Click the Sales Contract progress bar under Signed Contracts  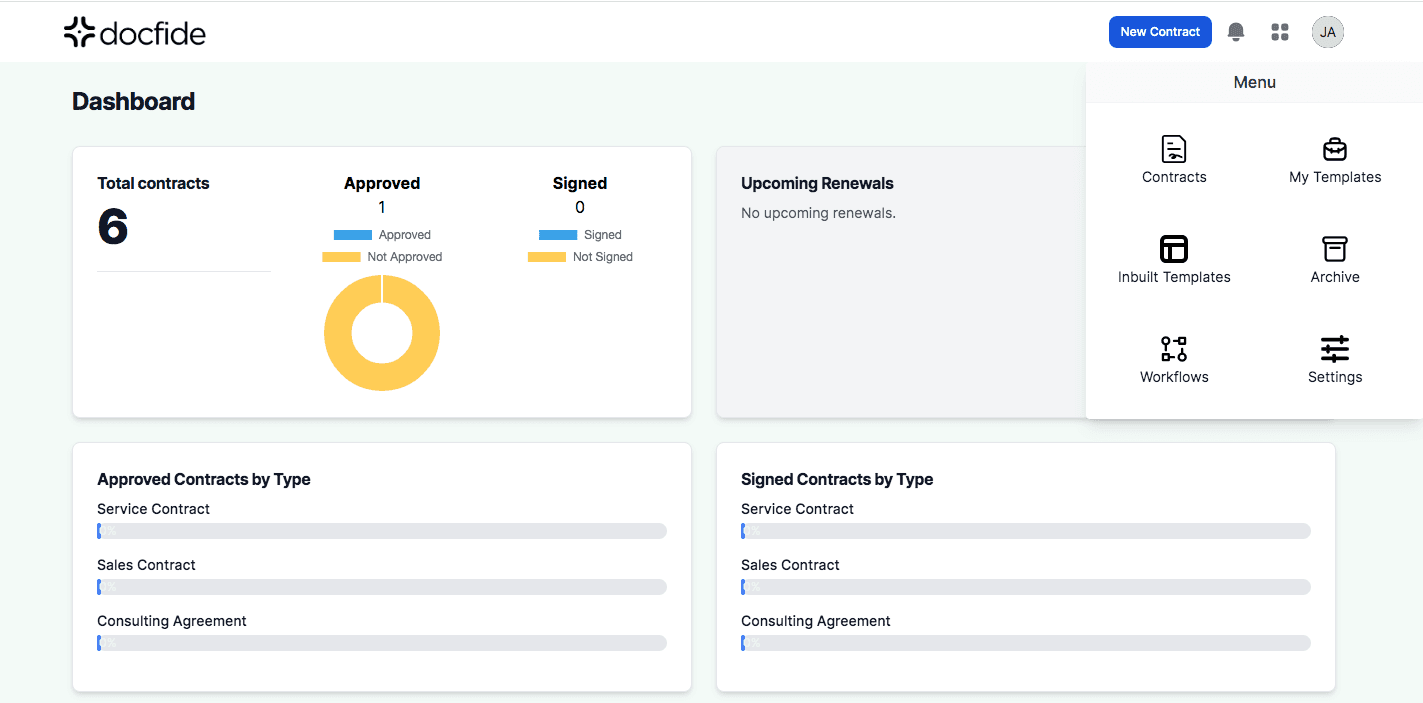click(x=1025, y=586)
